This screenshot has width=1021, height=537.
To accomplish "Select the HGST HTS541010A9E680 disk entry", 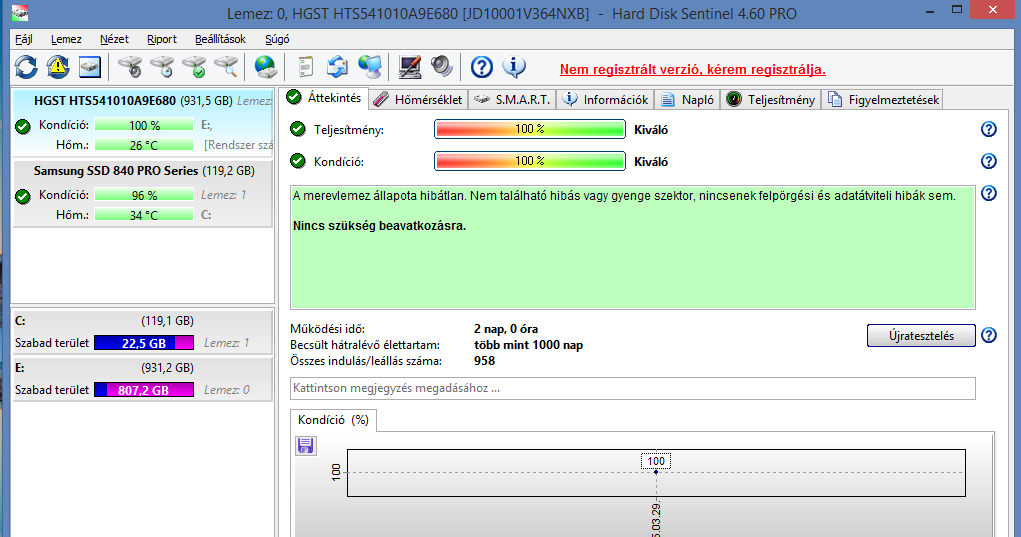I will click(x=142, y=122).
